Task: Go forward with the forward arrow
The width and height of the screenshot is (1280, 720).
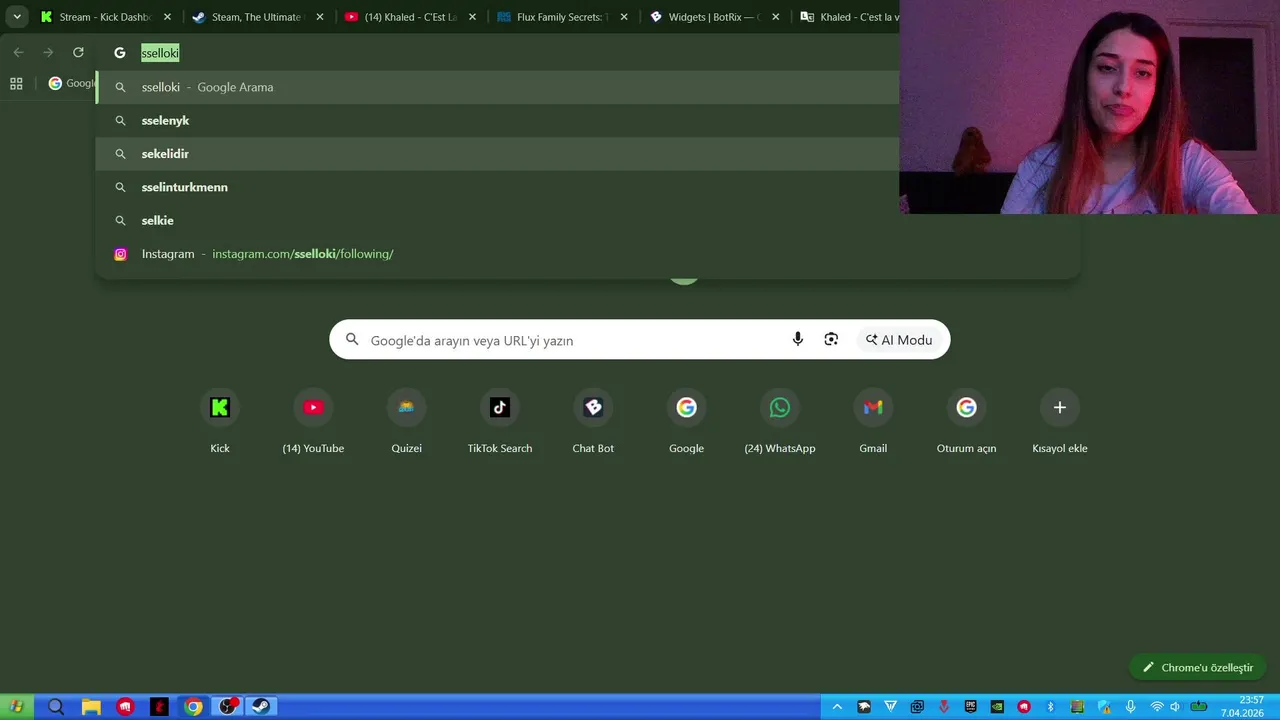Action: pyautogui.click(x=48, y=52)
